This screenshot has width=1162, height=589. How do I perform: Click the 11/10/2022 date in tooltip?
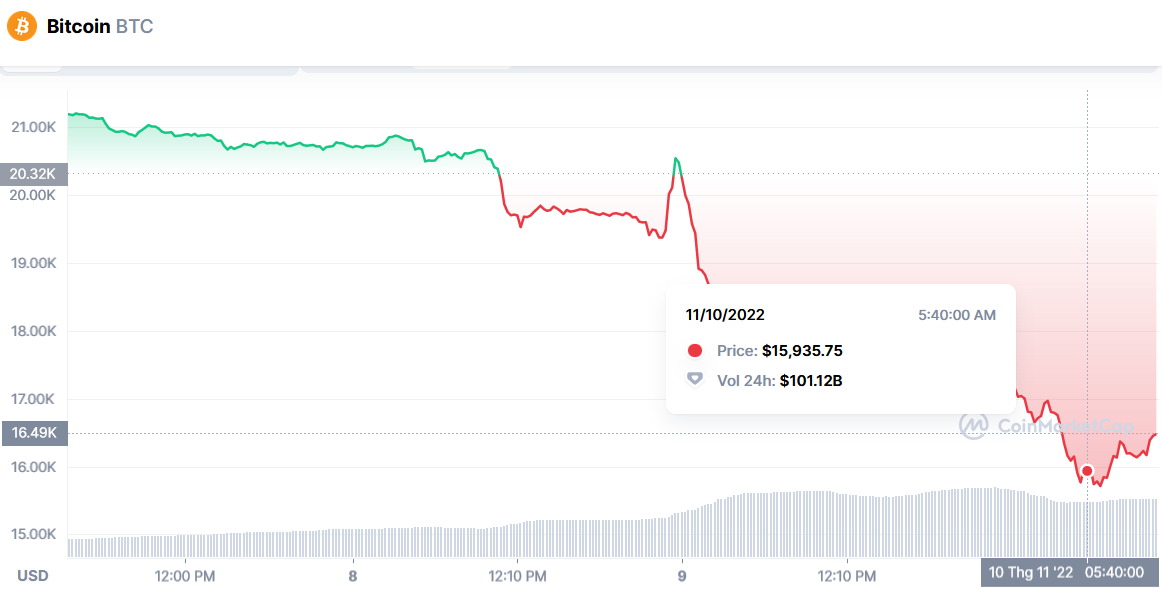(725, 315)
